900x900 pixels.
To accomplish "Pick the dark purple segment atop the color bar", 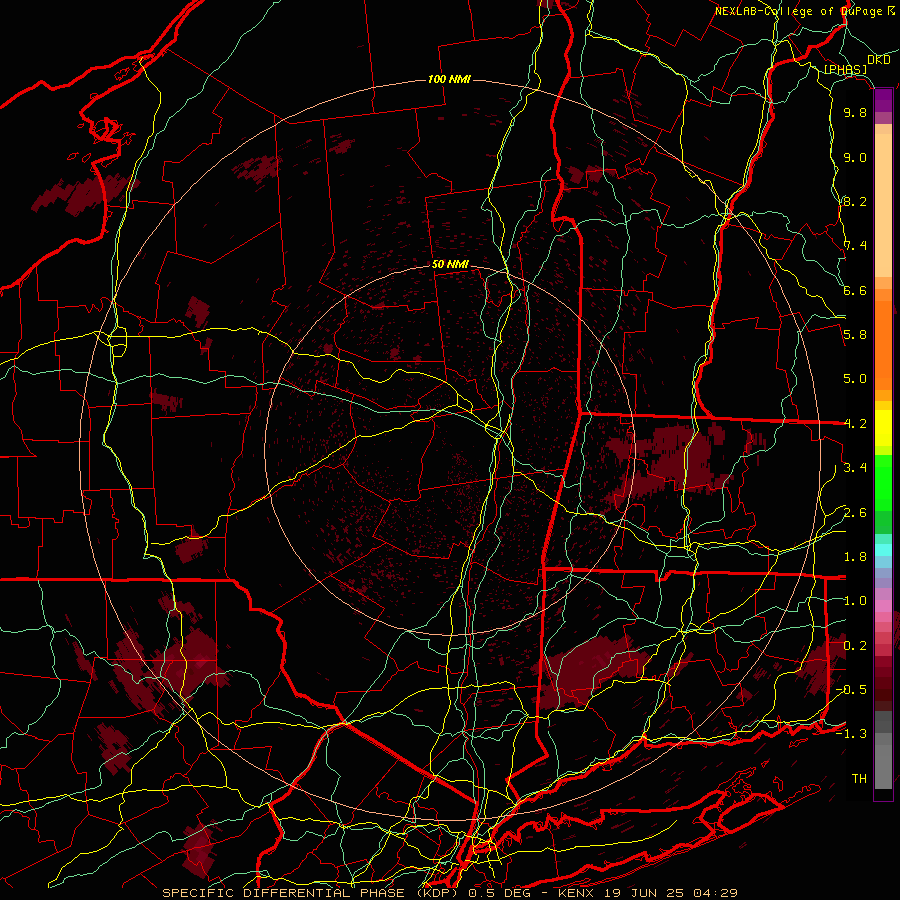I will (883, 101).
